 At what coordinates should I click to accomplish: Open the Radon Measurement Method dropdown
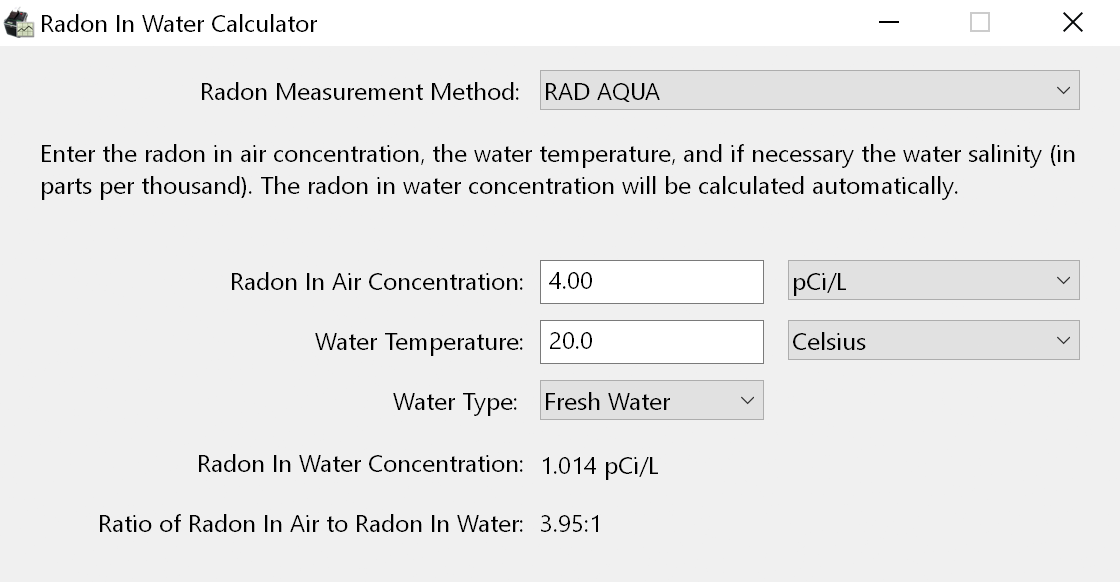(x=809, y=91)
